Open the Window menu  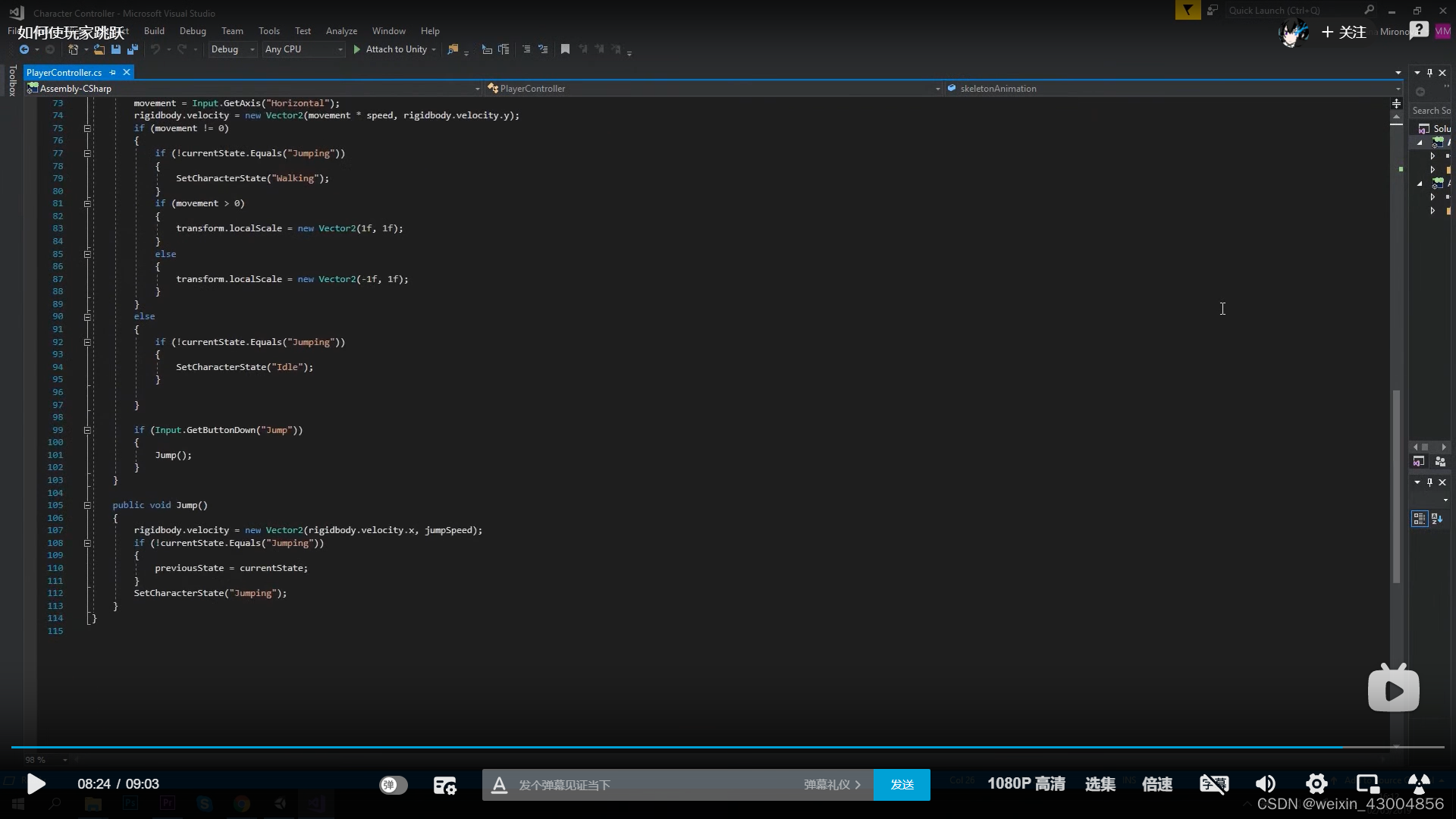point(389,31)
